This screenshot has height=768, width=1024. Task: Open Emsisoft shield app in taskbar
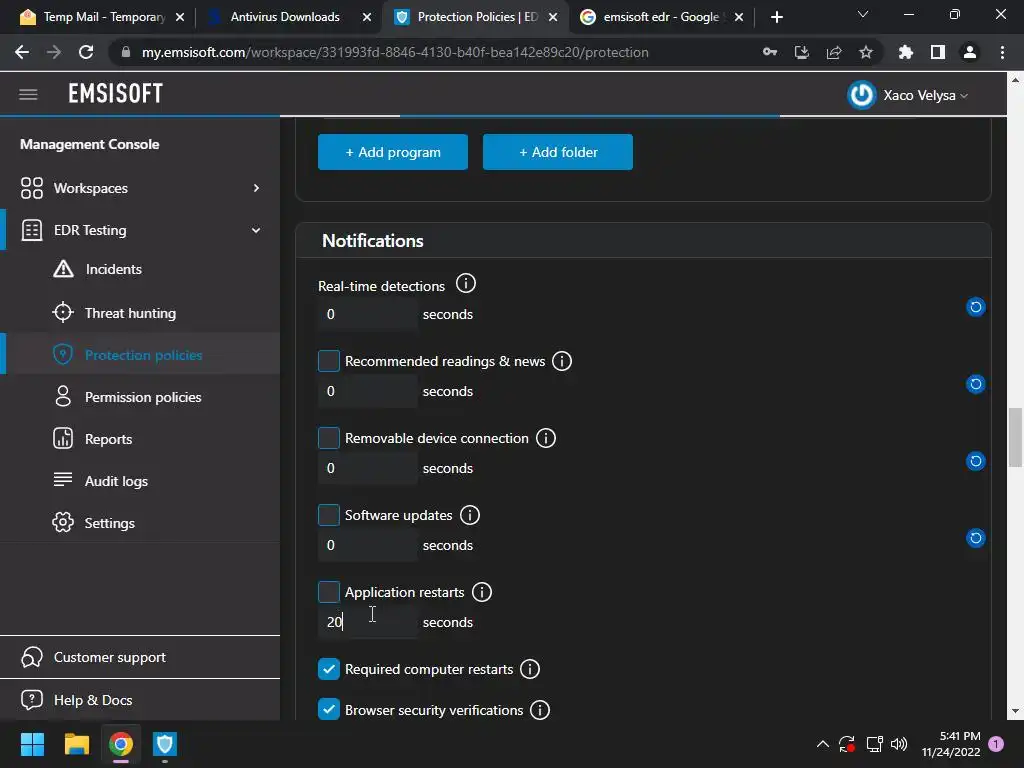(x=165, y=744)
